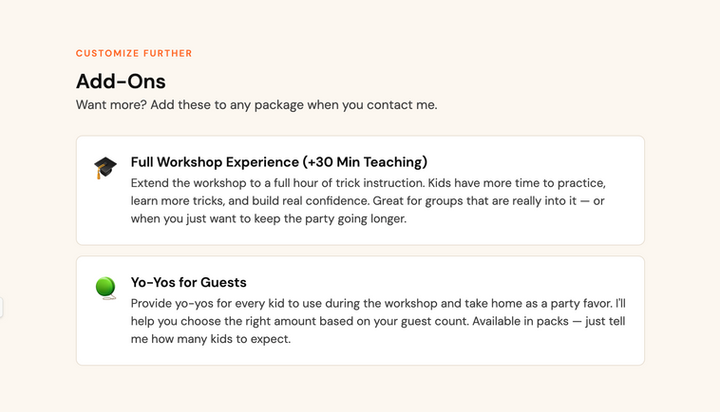Click 'Available in packs' in yo-yo description

pyautogui.click(x=520, y=321)
